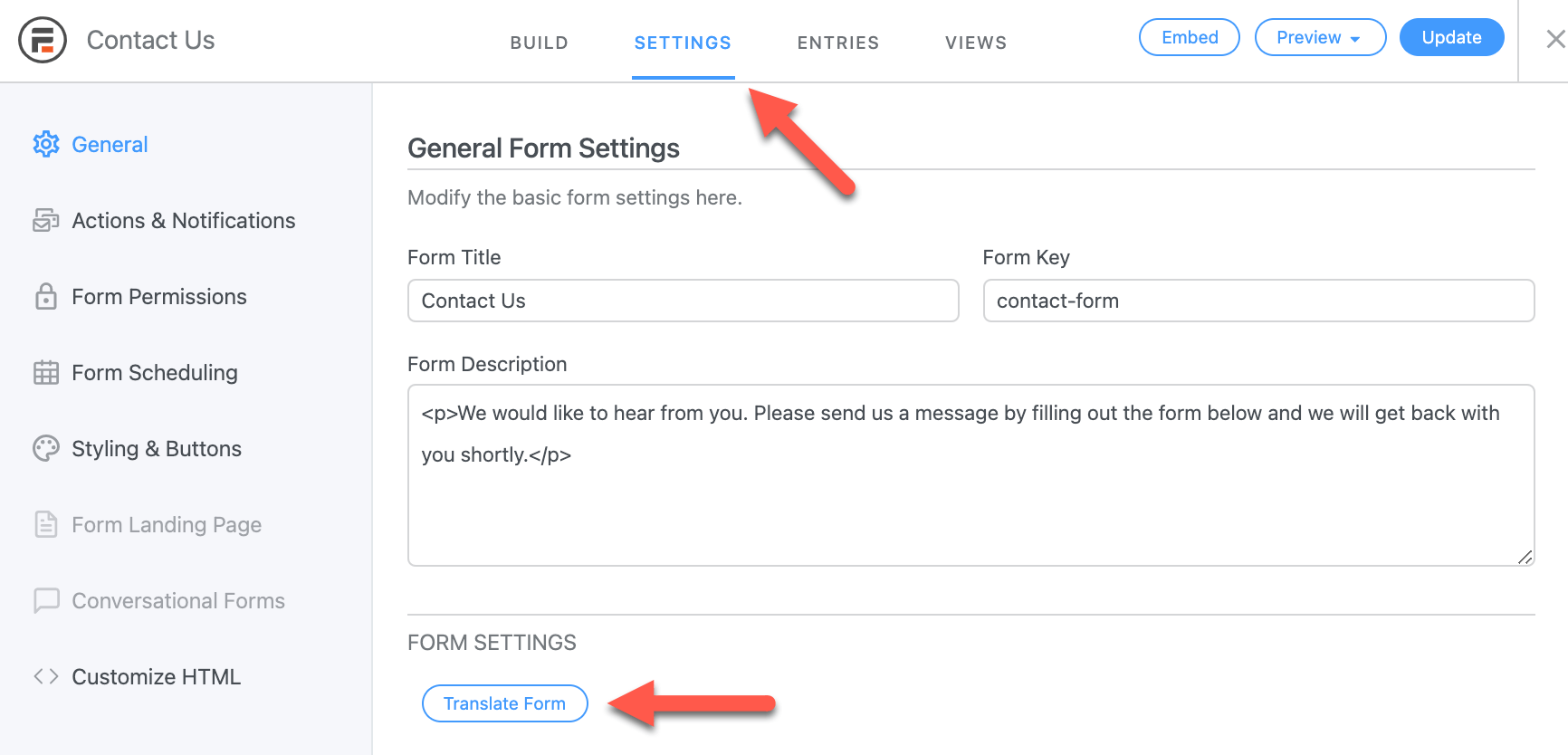1568x755 pixels.
Task: Select the Actions & Notifications icon
Action: (45, 220)
